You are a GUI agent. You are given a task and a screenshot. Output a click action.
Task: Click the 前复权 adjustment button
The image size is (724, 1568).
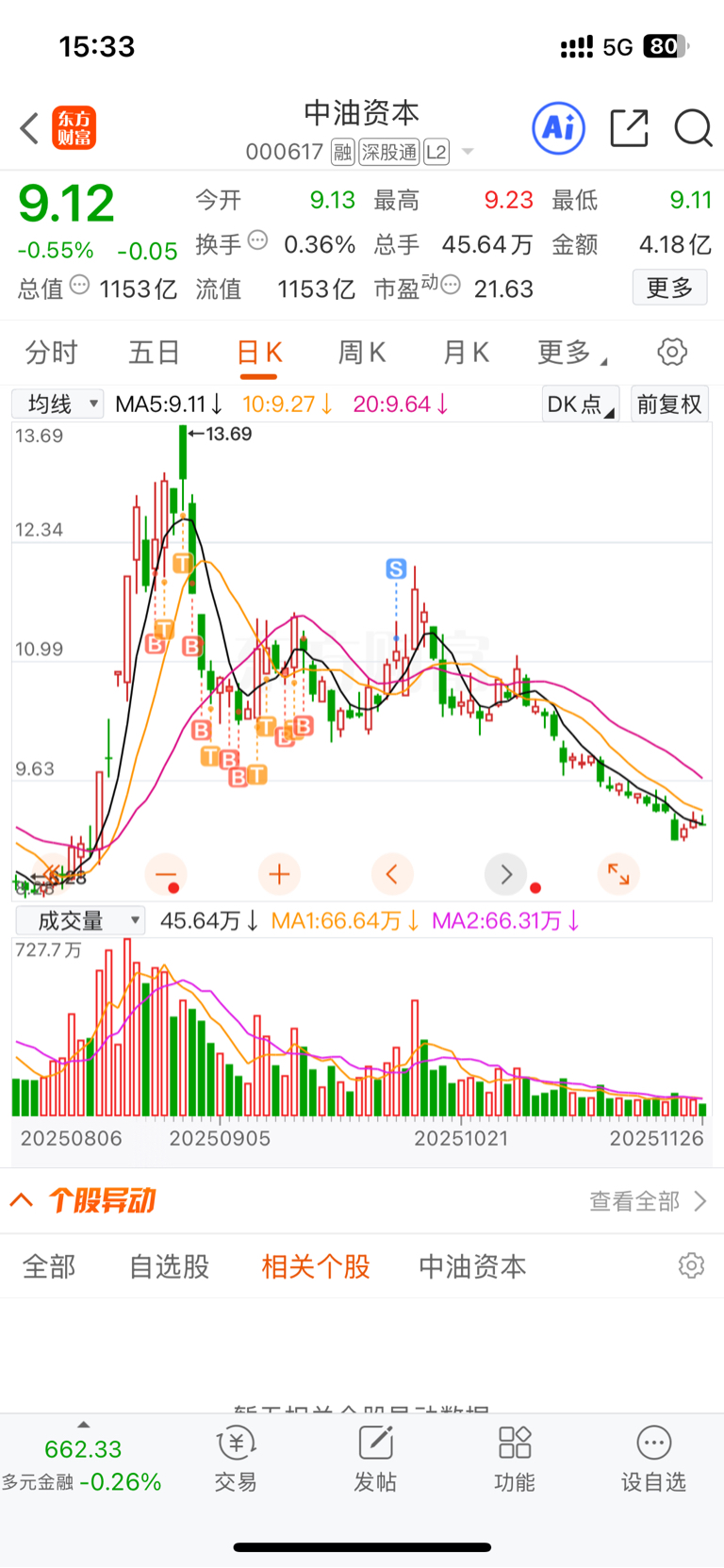tap(669, 404)
